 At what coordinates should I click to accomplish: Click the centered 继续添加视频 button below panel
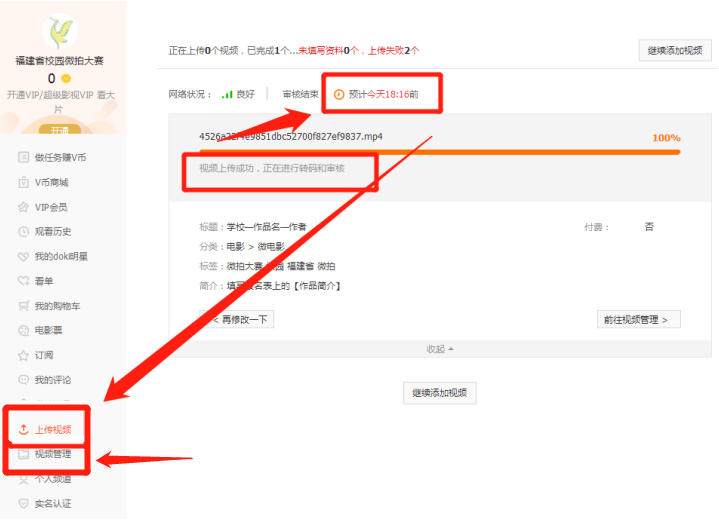(x=439, y=393)
